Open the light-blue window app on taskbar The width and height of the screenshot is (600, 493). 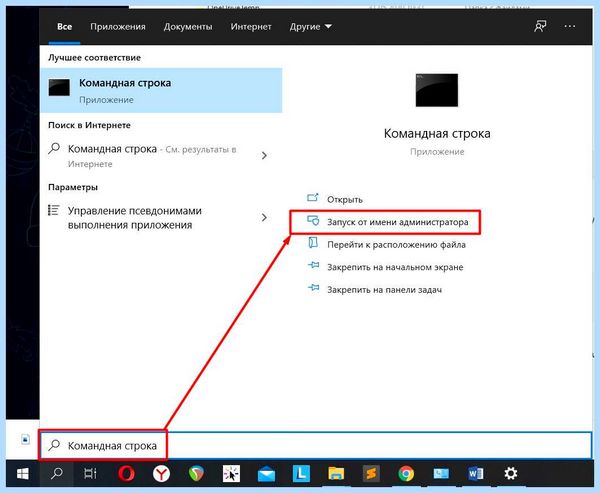coord(441,474)
